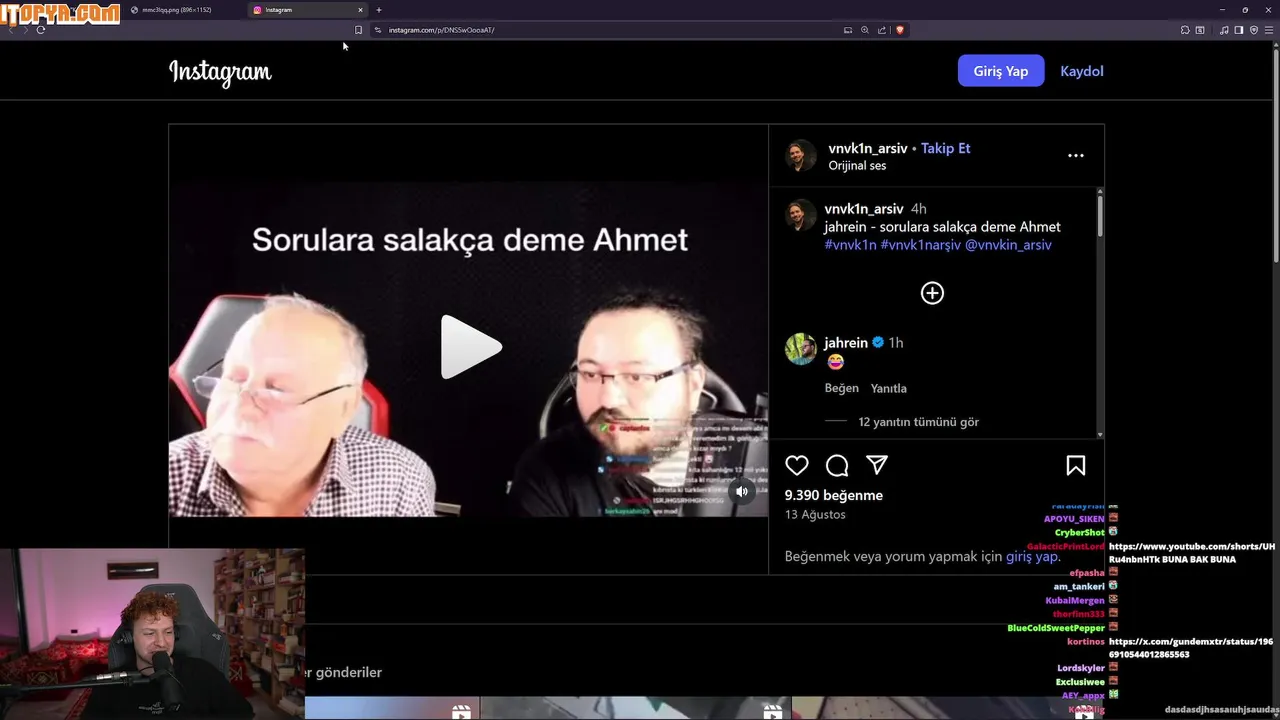Open comments with speech bubble icon

tap(837, 465)
